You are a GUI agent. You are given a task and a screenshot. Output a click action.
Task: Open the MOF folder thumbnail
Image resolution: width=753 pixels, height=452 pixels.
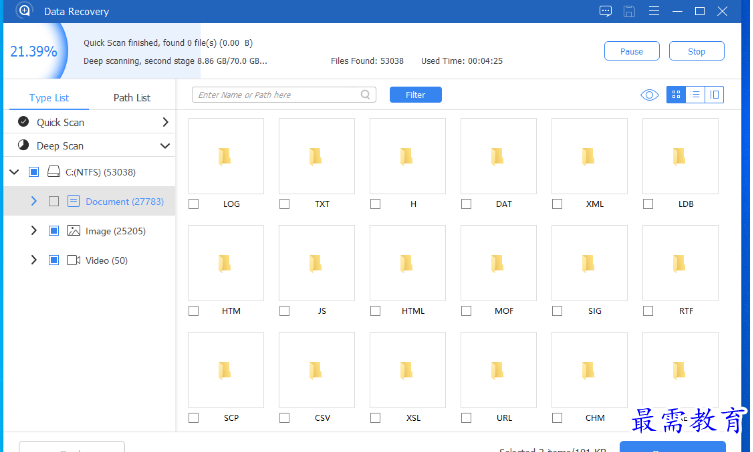pyautogui.click(x=498, y=263)
